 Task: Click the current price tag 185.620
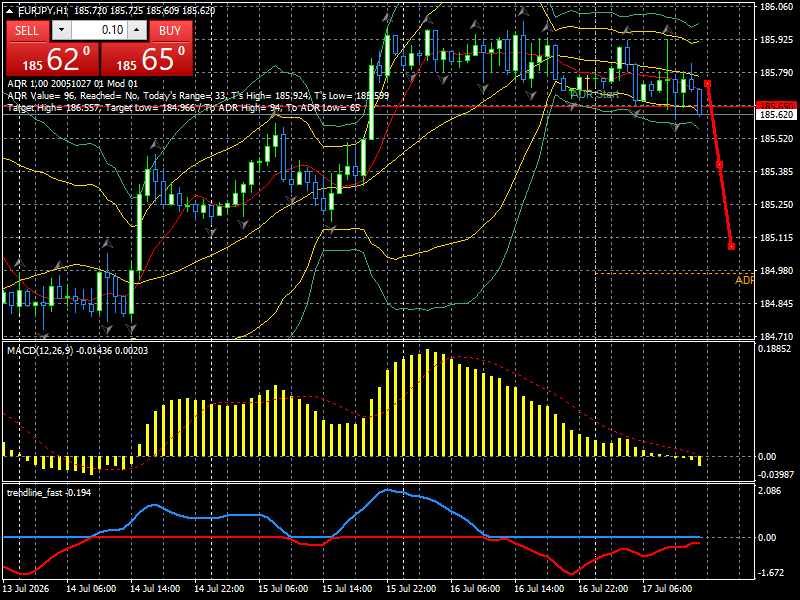tap(776, 115)
